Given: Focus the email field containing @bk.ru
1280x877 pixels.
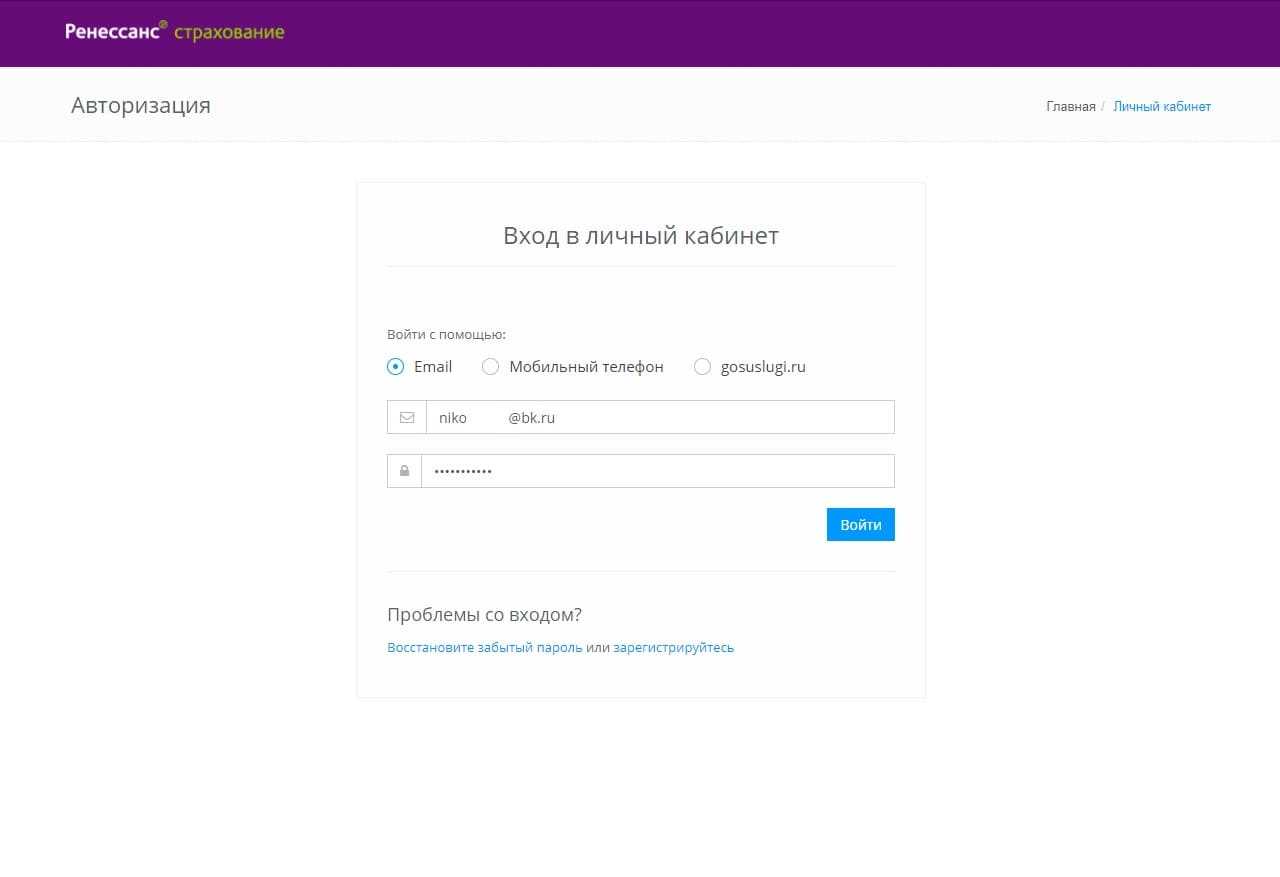Looking at the screenshot, I should pos(660,418).
